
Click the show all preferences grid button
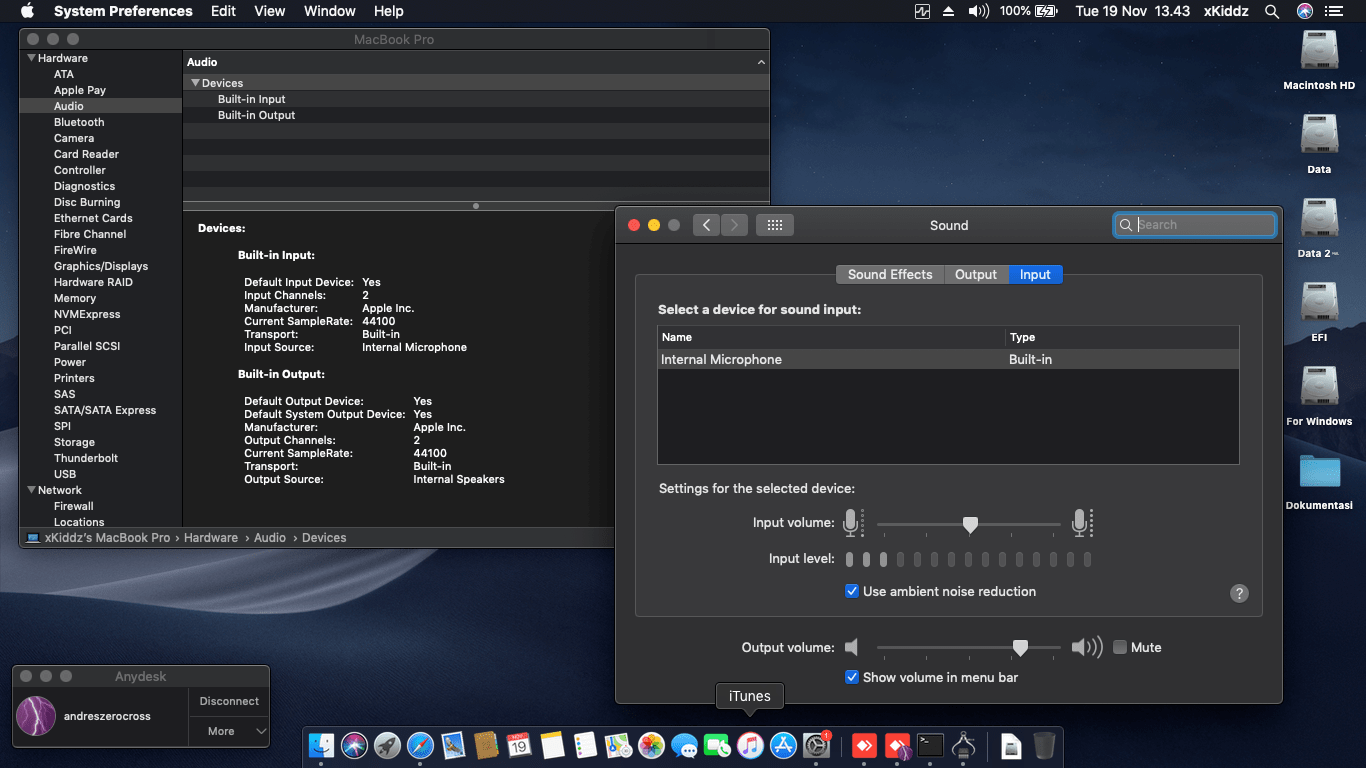pos(774,225)
